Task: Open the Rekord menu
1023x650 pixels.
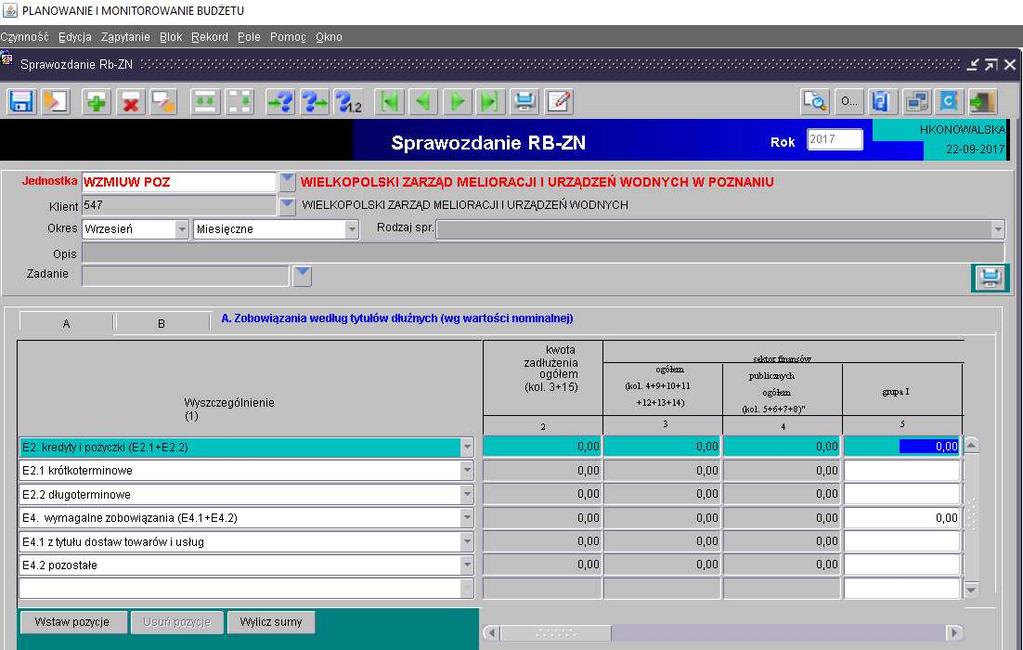Action: [x=209, y=37]
